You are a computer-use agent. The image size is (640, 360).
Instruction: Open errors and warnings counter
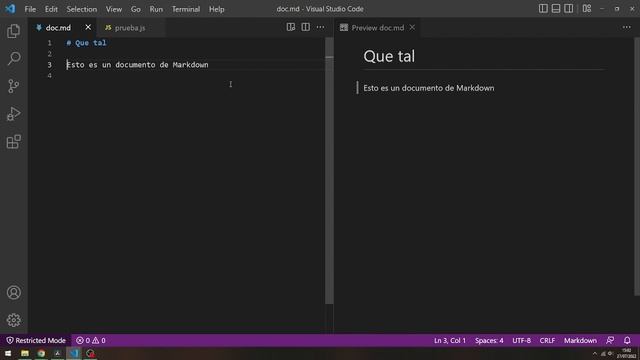coord(91,340)
